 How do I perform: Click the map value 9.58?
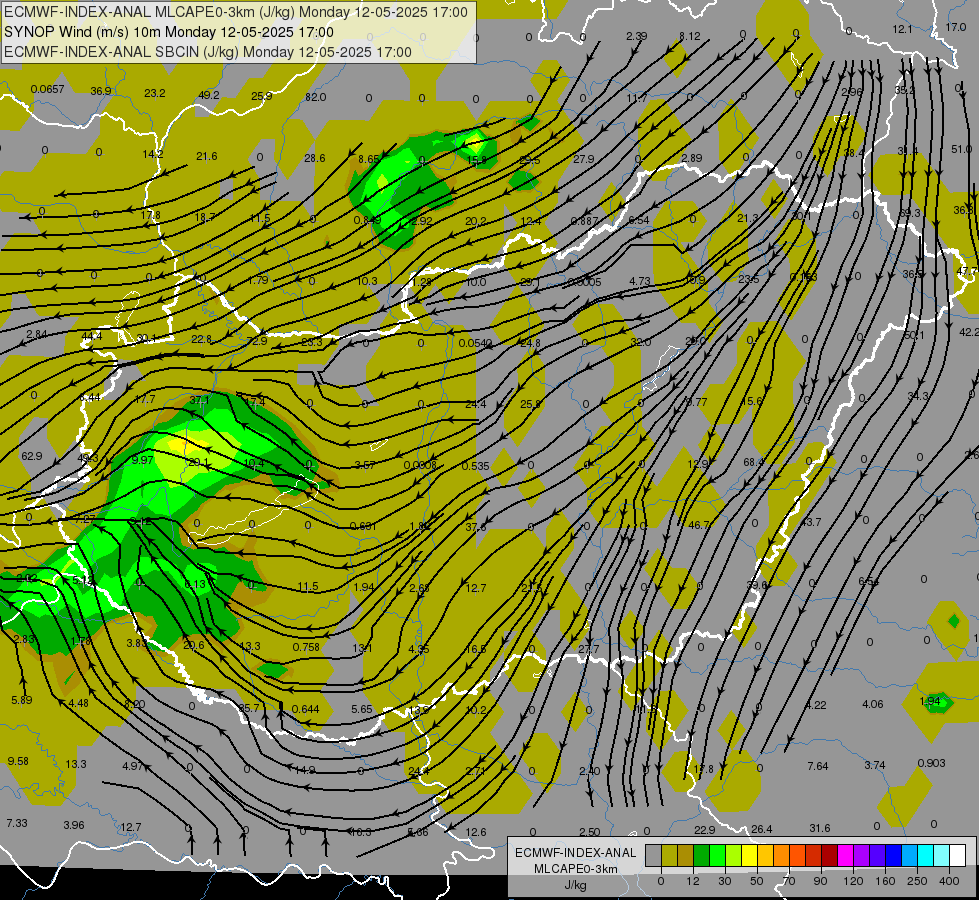click(x=18, y=761)
